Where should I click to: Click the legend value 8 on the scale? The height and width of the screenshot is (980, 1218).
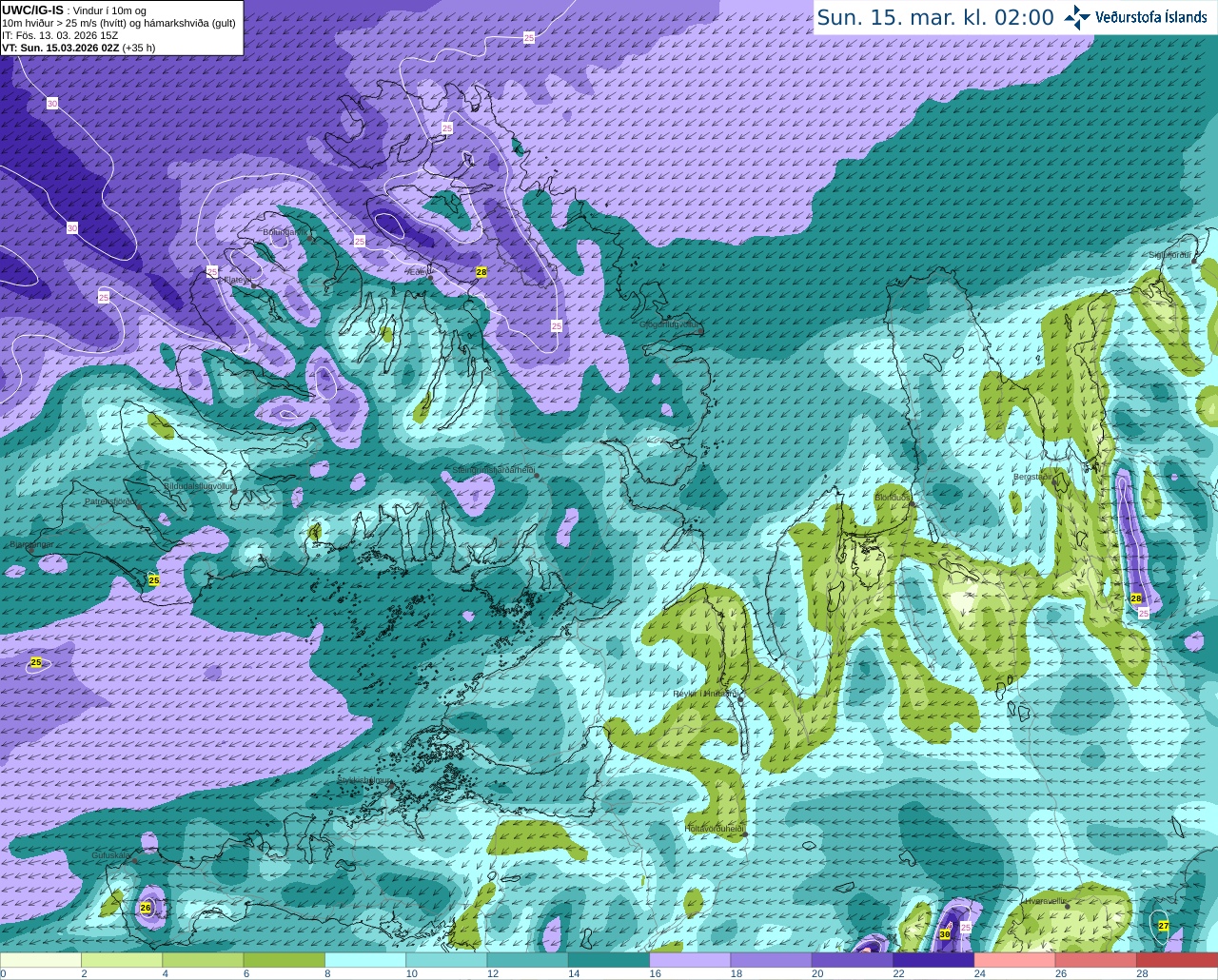[x=327, y=973]
